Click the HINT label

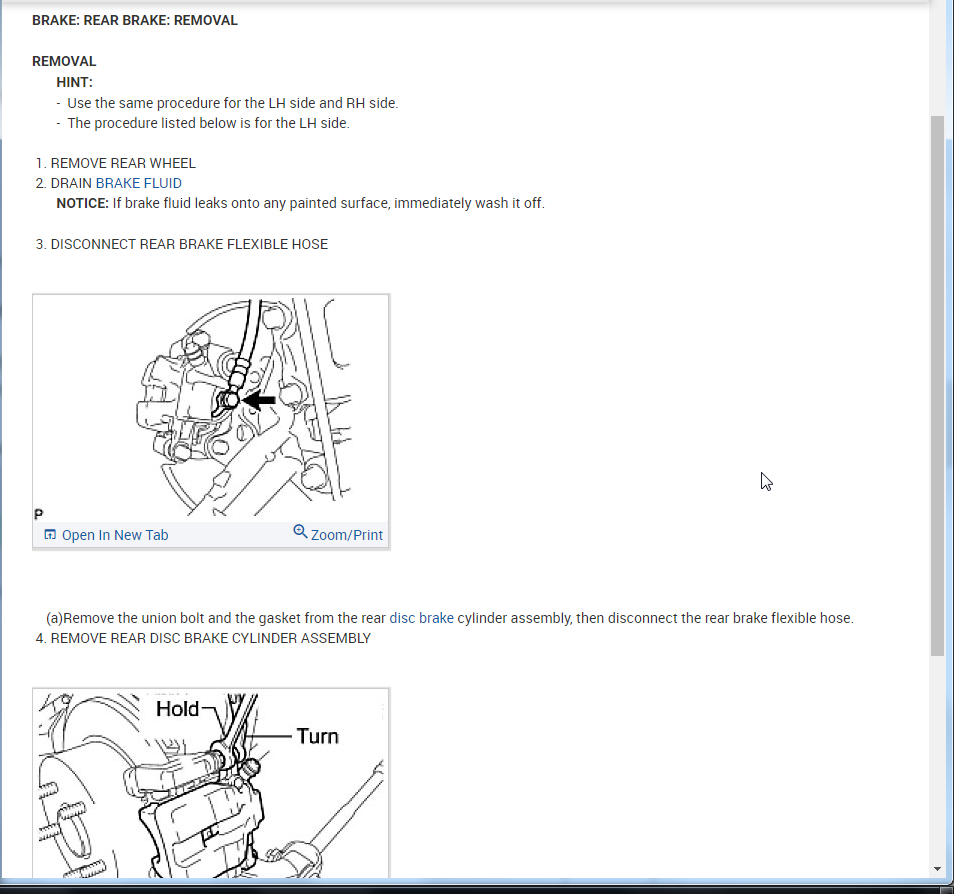pos(74,82)
